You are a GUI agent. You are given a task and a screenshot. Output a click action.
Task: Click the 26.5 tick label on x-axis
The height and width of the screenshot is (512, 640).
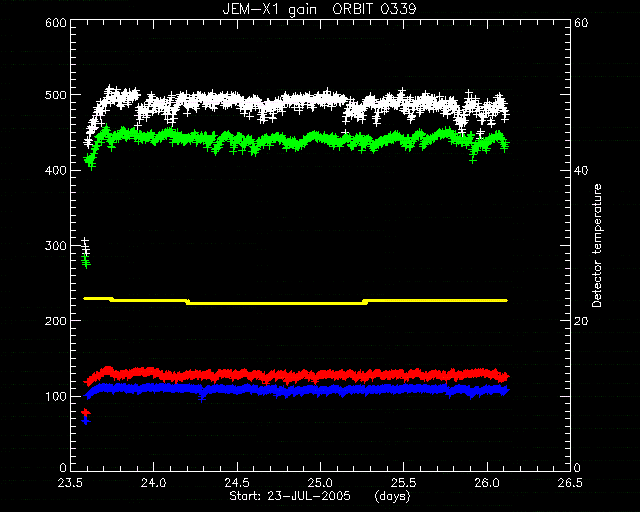click(x=570, y=483)
